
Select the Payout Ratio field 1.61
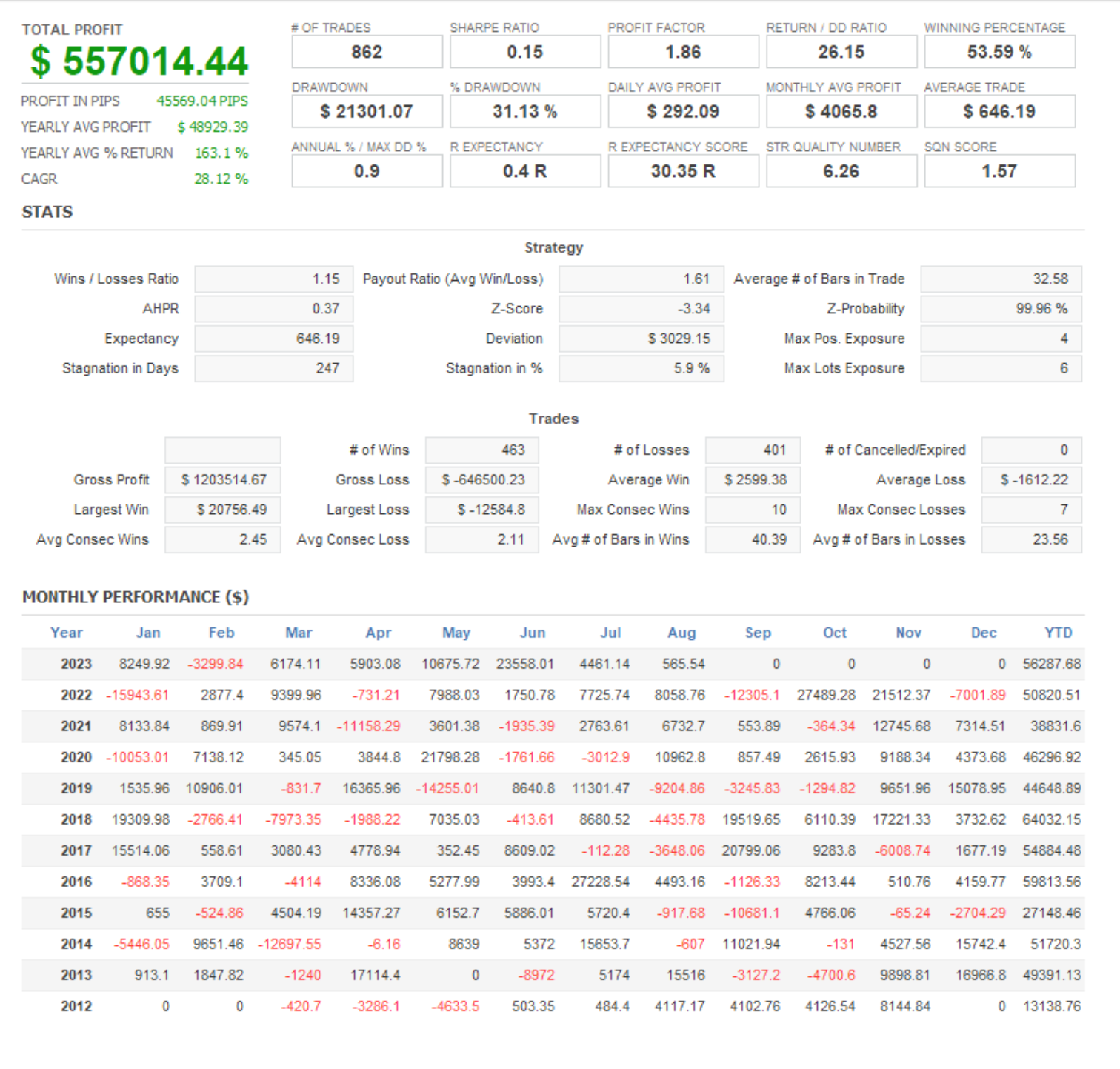(x=641, y=279)
